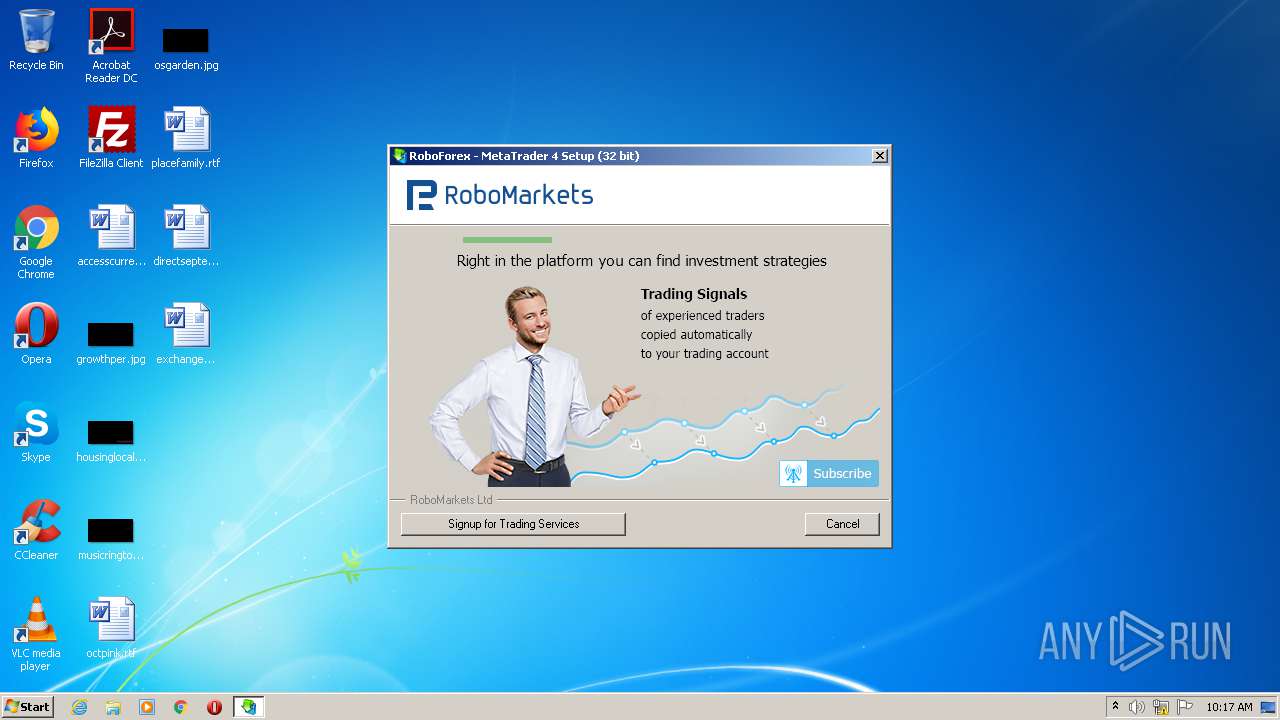Image resolution: width=1280 pixels, height=720 pixels.
Task: Launch Opera desktop shortcut
Action: click(x=36, y=334)
